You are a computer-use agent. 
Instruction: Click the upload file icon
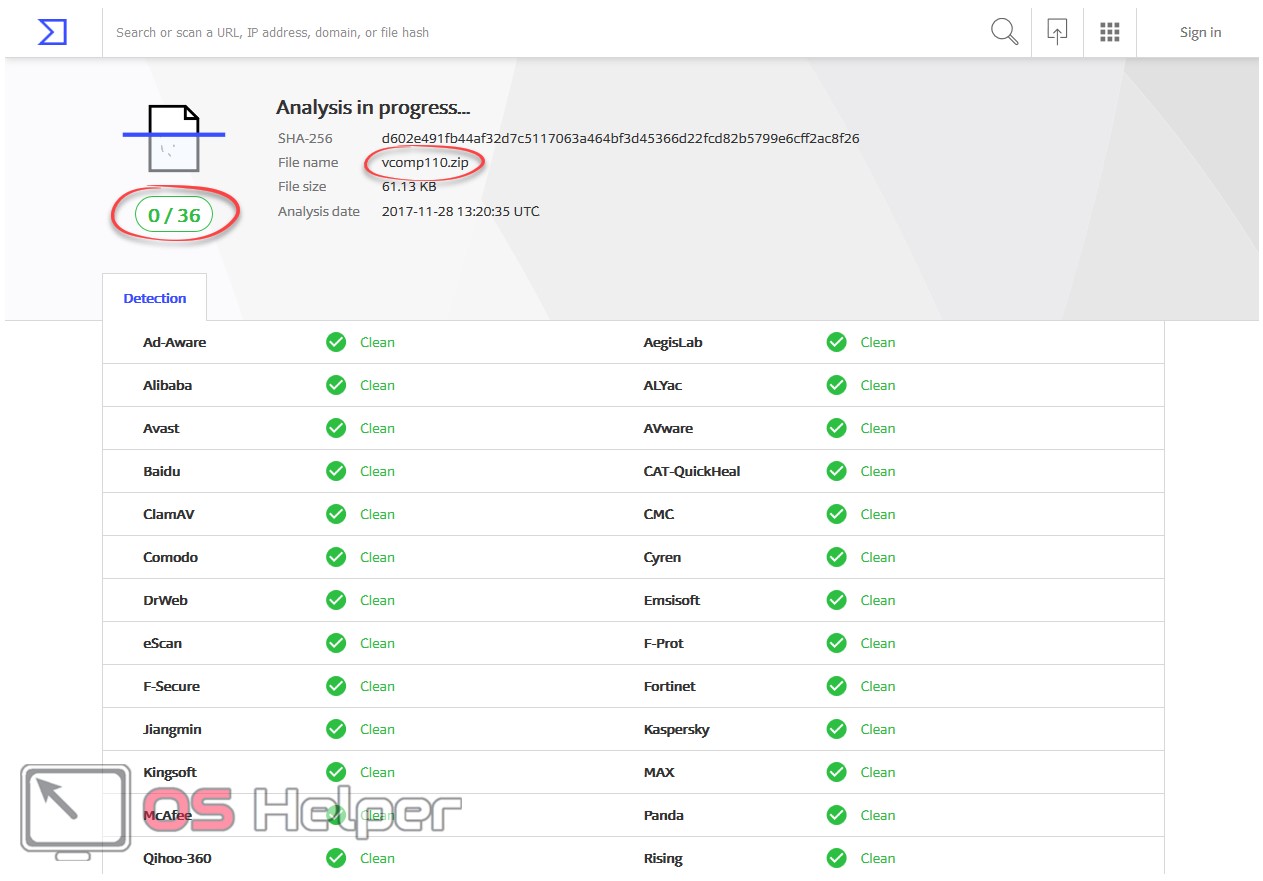[x=1057, y=32]
